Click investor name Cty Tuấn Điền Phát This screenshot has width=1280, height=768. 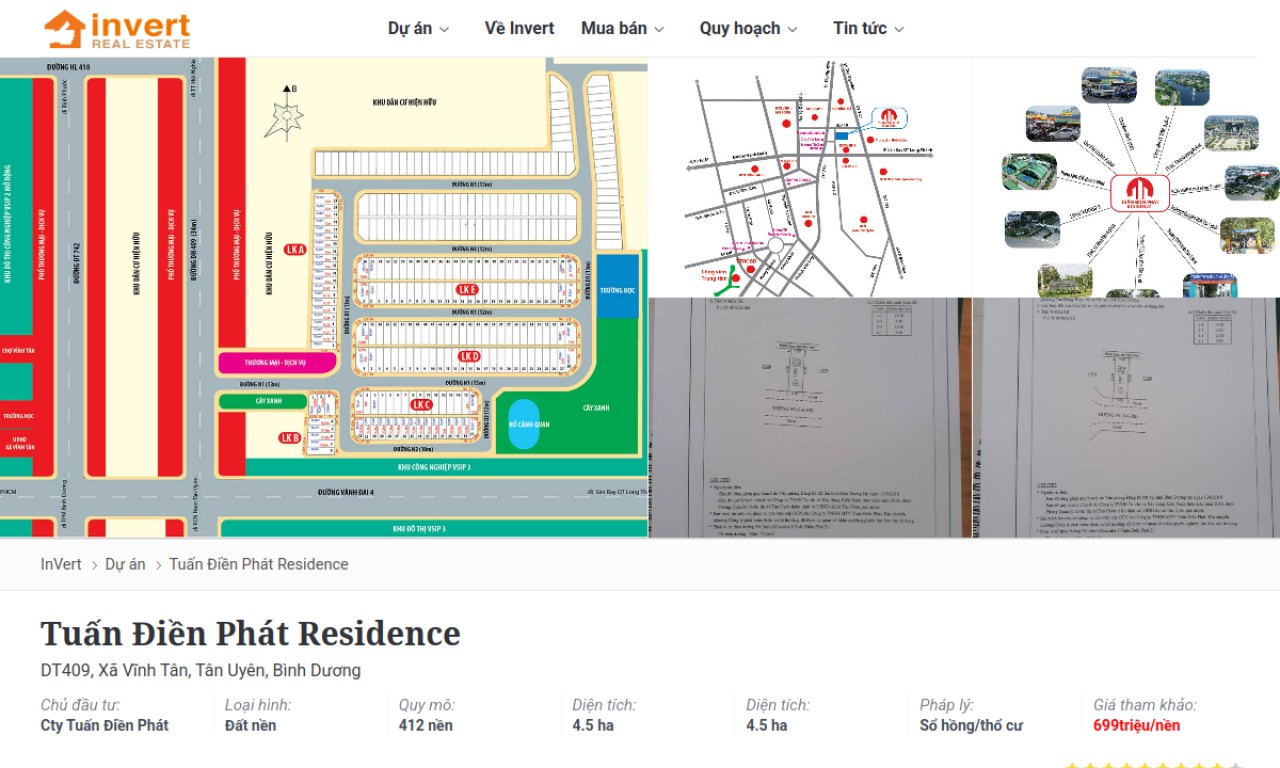(x=105, y=725)
